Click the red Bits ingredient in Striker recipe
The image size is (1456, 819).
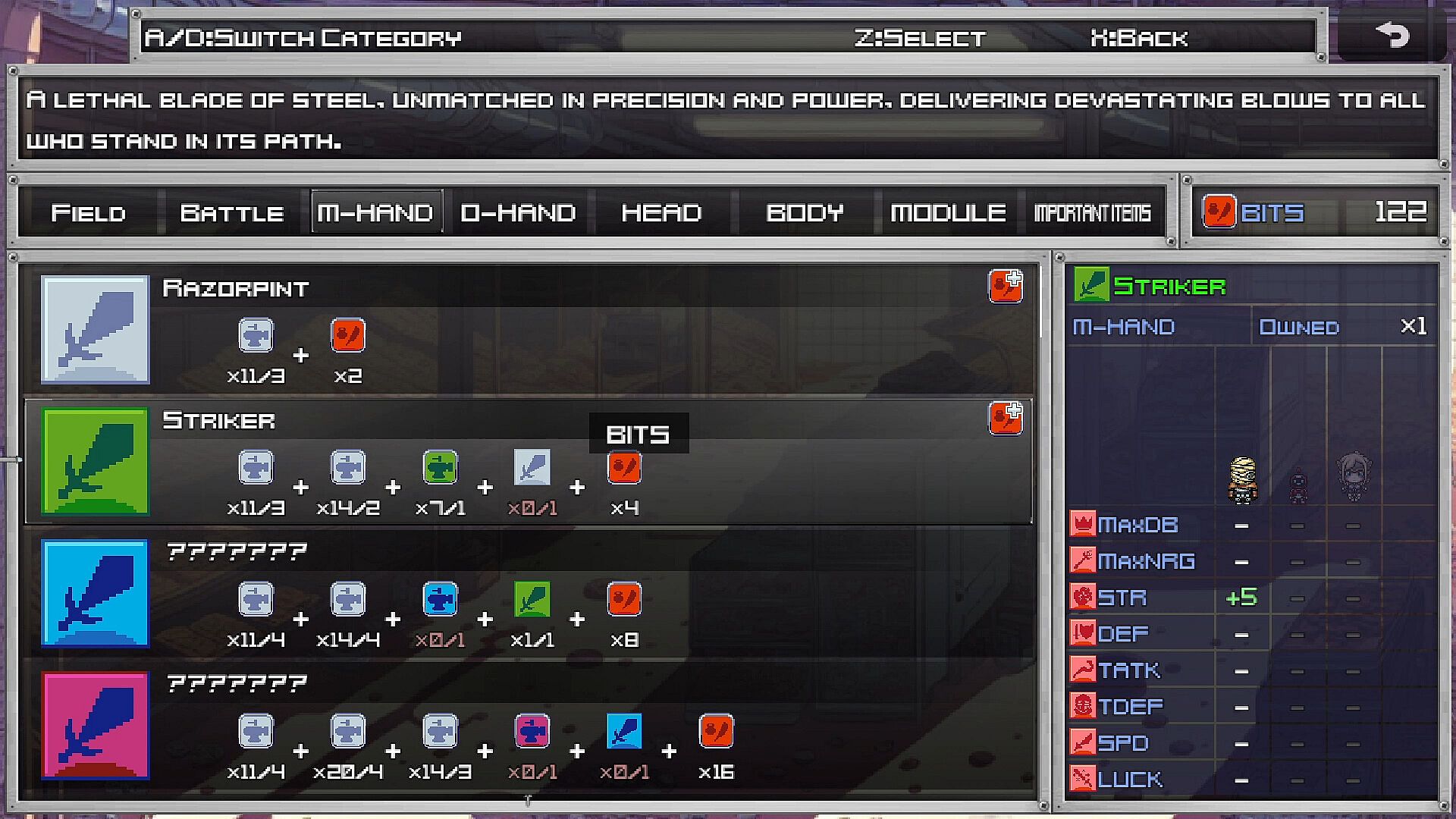coord(624,468)
